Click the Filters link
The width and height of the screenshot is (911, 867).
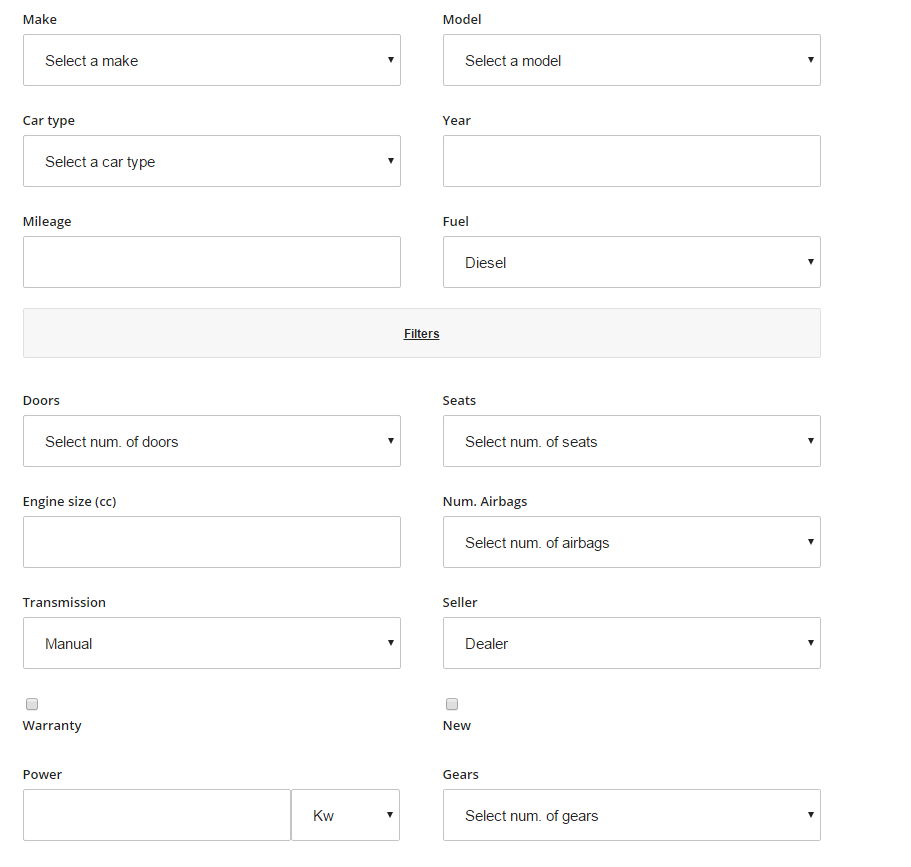421,334
